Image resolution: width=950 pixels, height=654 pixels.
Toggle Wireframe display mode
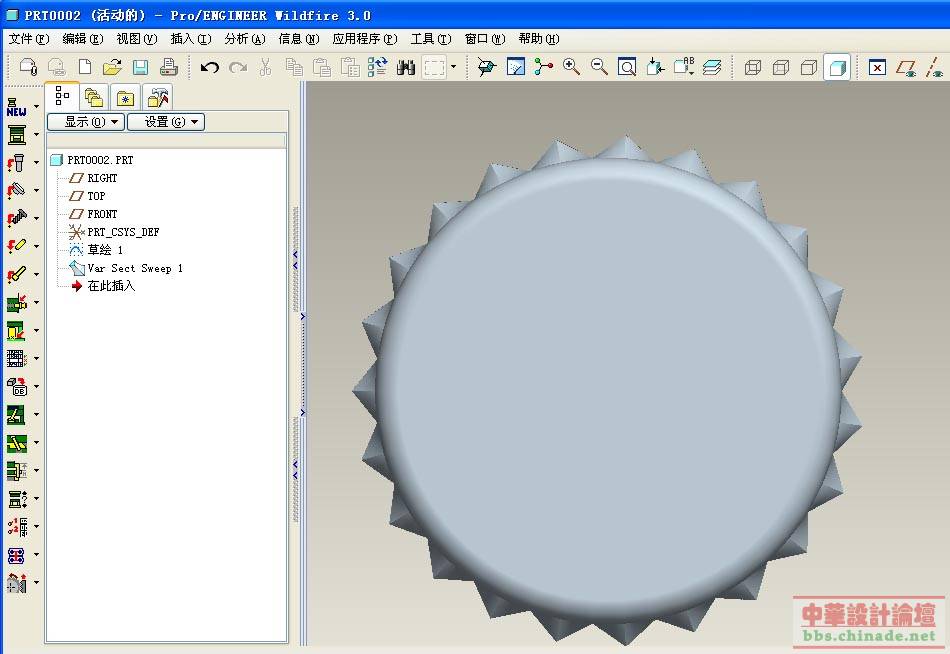pos(753,67)
